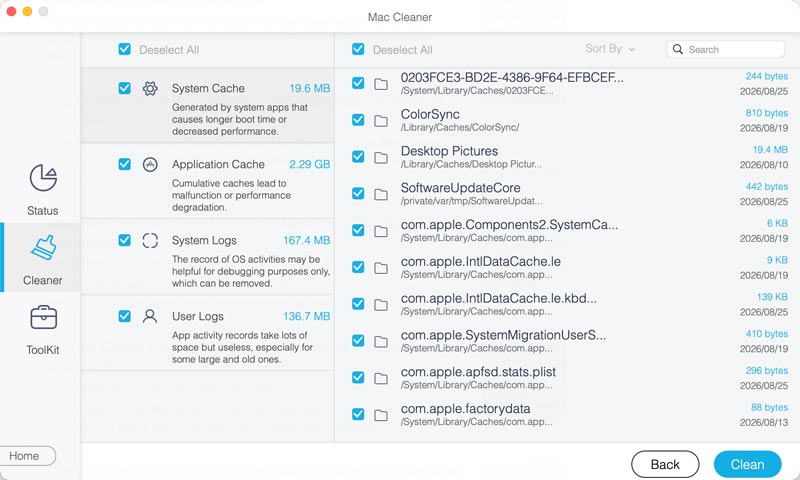Click the 19.4 MB size of Desktop Pictures
The image size is (800, 480).
coord(770,150)
